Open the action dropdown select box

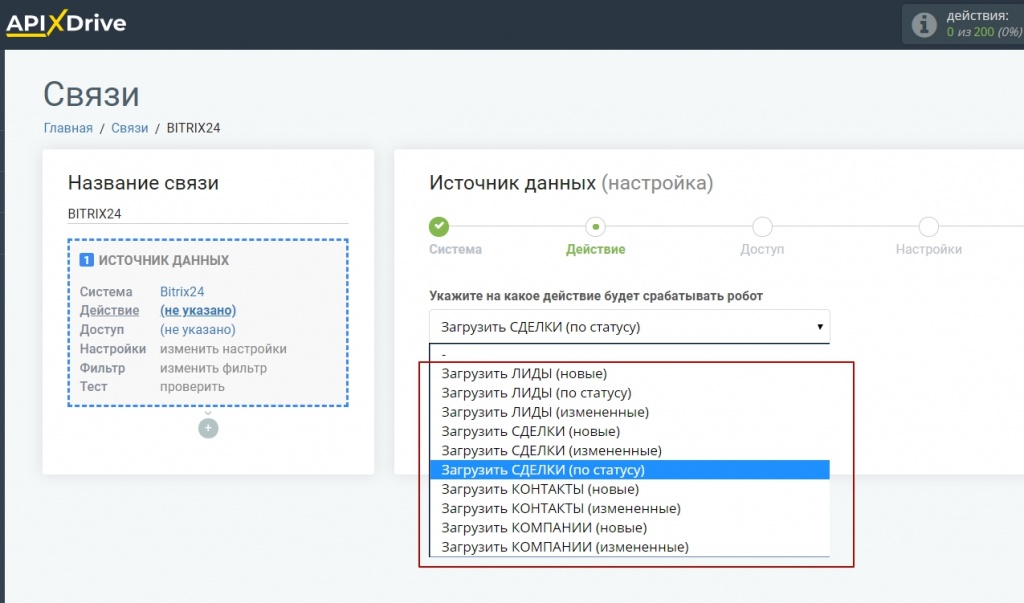[x=630, y=327]
